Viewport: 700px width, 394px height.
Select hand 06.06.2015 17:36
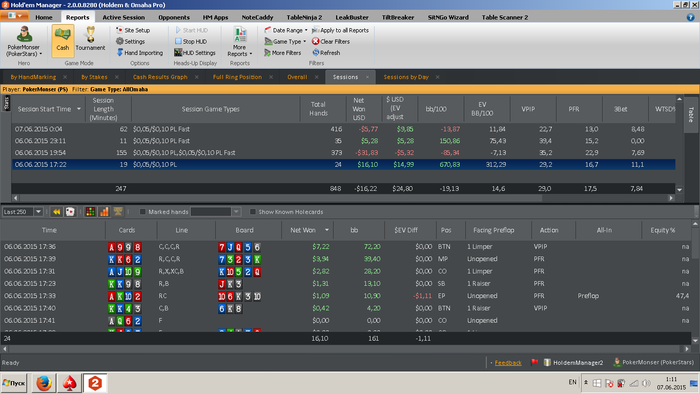[346, 247]
